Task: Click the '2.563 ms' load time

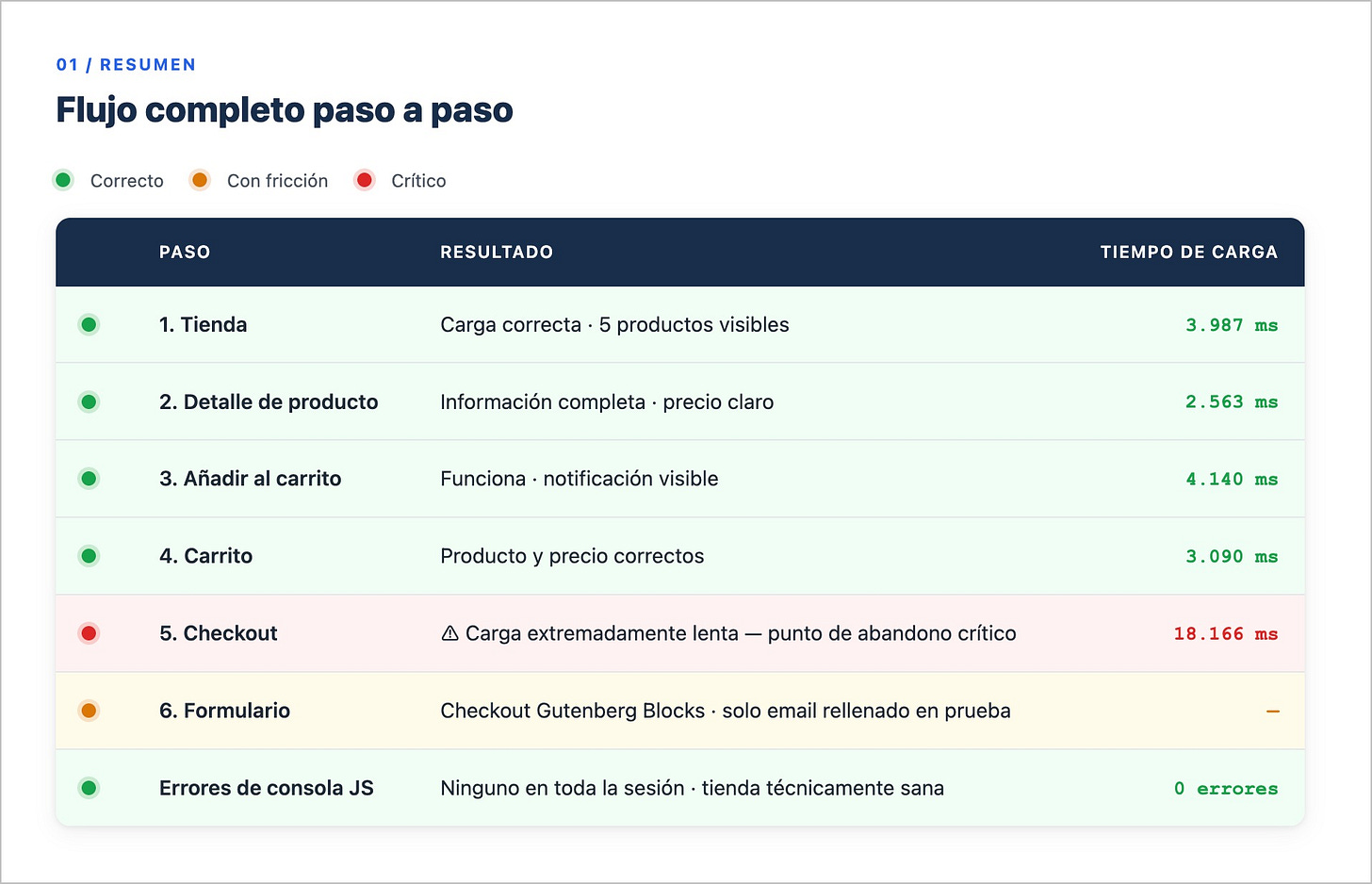Action: point(1232,402)
